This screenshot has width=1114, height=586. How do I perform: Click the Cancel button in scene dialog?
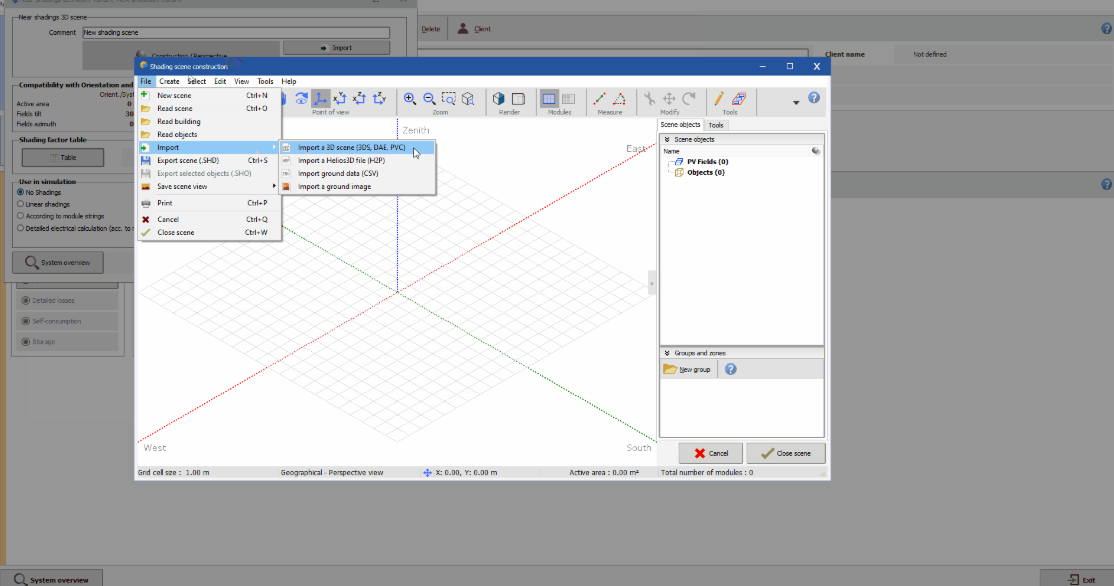tap(710, 453)
